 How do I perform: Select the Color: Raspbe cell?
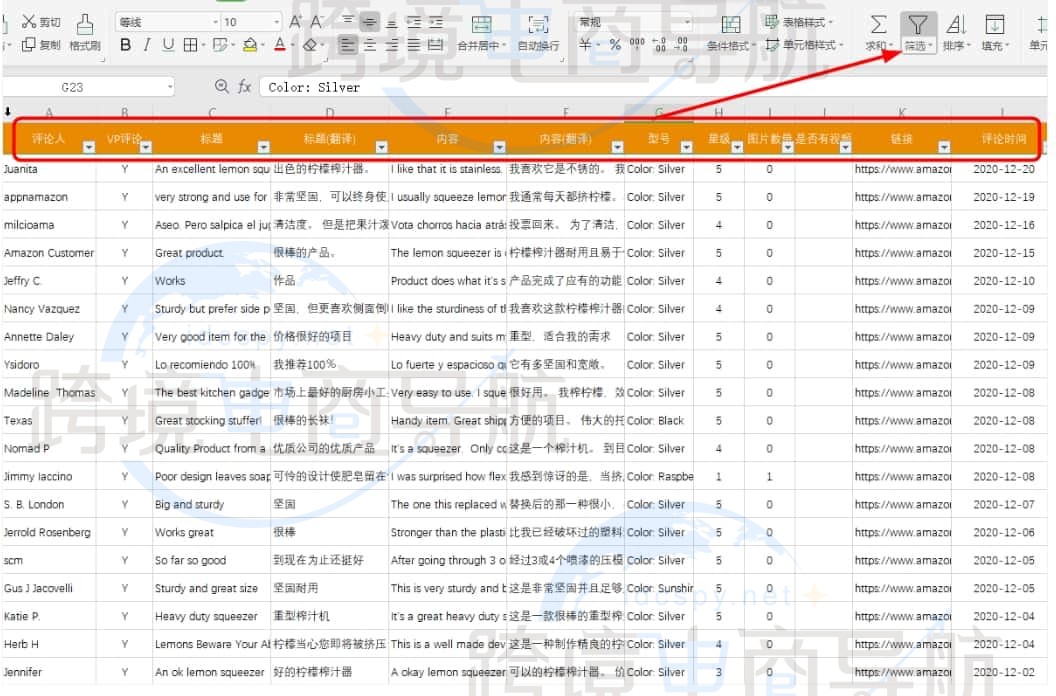click(659, 476)
